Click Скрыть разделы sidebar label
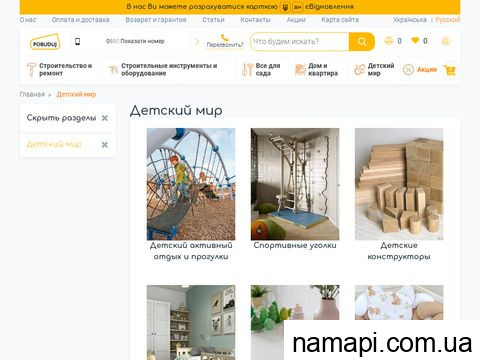Viewport: 480px width, 360px height. coord(61,118)
